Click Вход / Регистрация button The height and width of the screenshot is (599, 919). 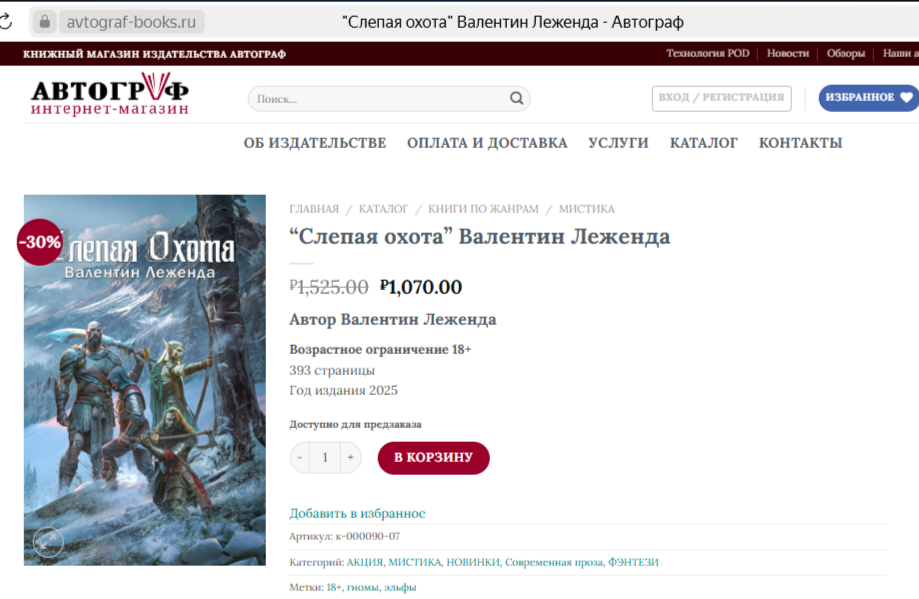coord(721,98)
